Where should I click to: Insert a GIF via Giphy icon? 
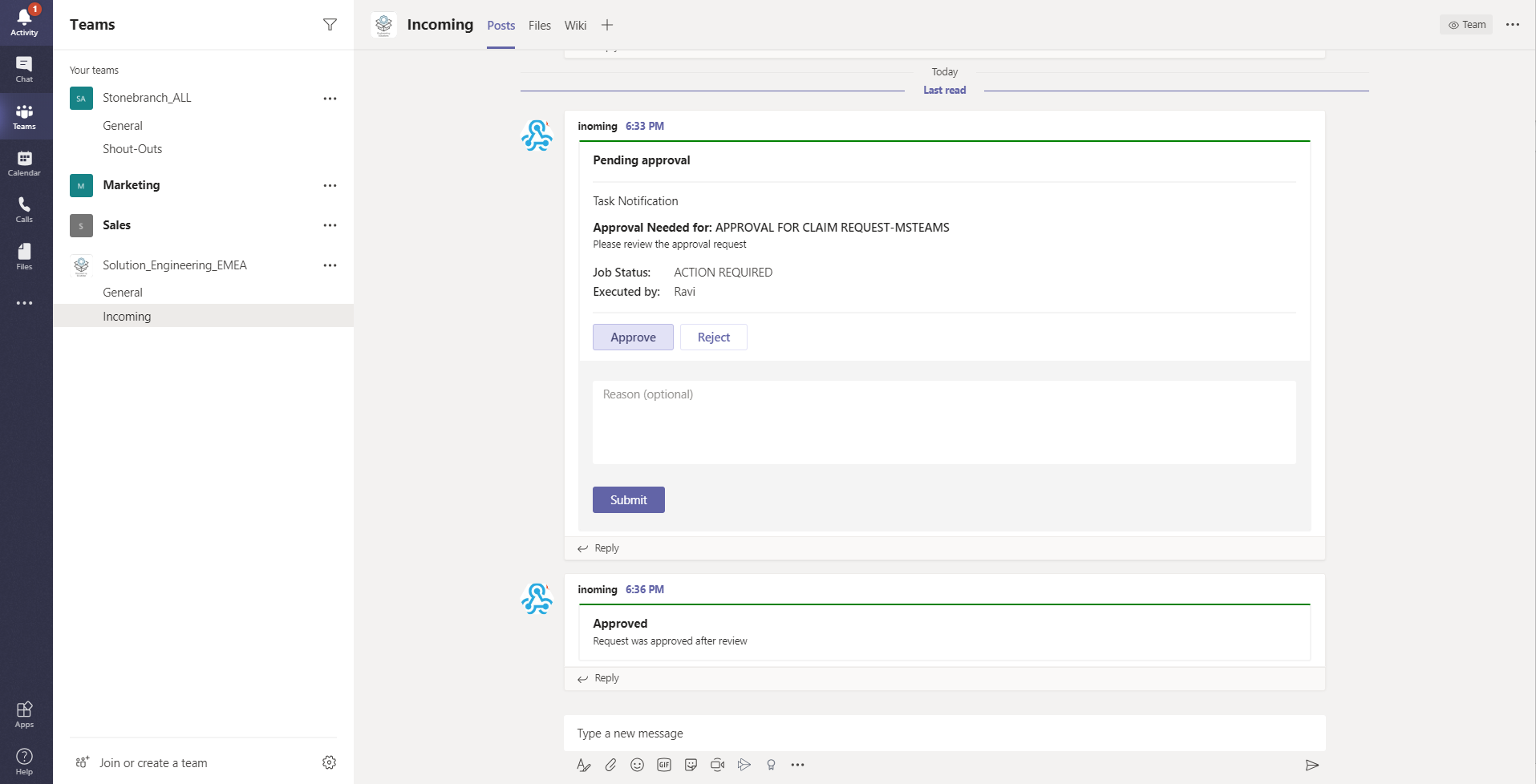click(x=664, y=765)
